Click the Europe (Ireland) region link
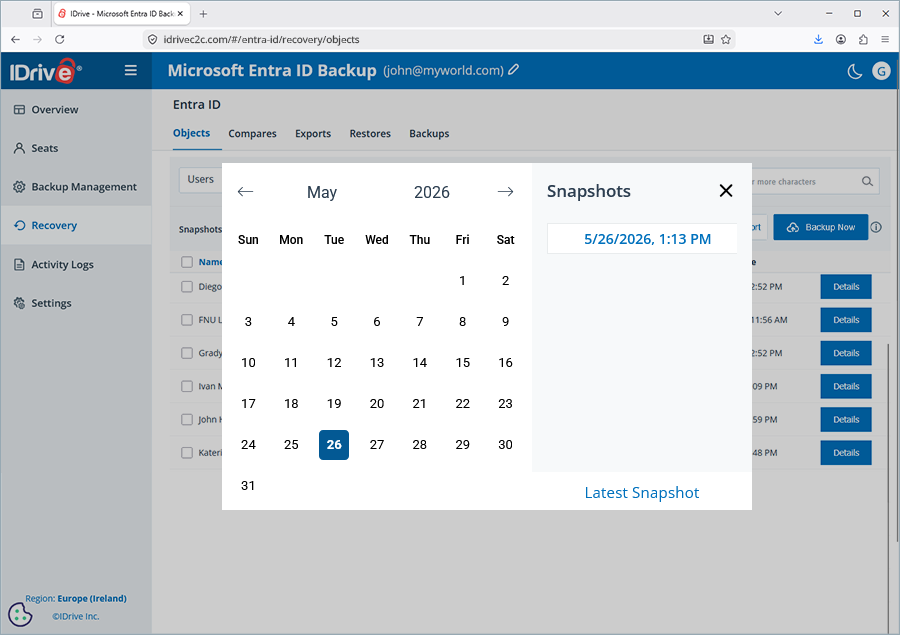The height and width of the screenshot is (635, 900). [92, 598]
